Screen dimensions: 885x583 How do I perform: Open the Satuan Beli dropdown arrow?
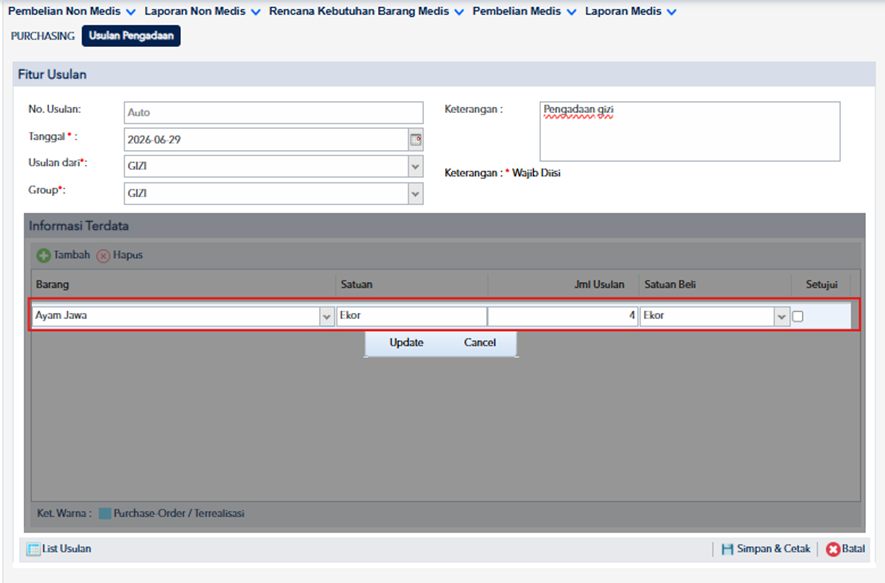click(781, 317)
